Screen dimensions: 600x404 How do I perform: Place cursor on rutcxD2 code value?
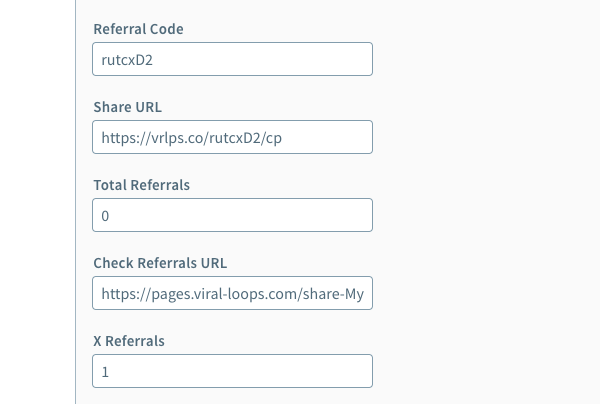[x=126, y=59]
